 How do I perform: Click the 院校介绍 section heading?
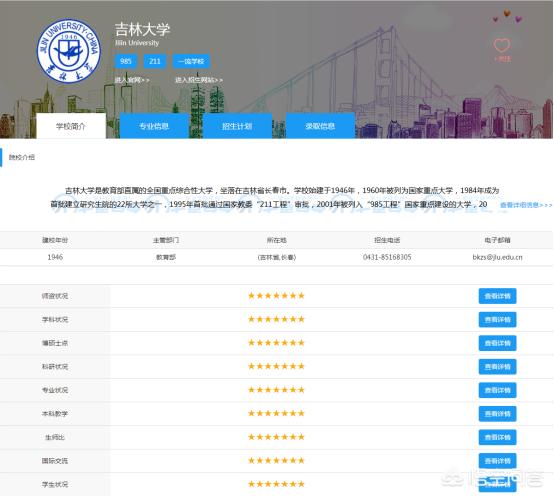[x=22, y=157]
